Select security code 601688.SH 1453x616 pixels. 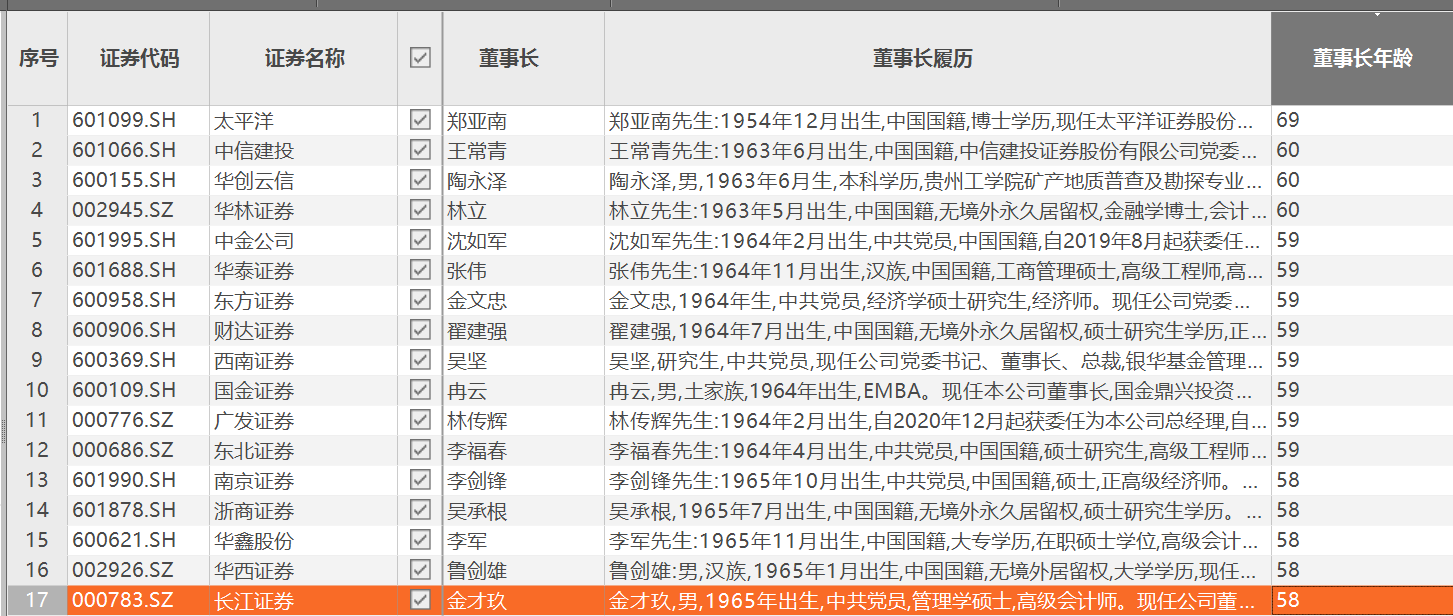click(x=124, y=271)
